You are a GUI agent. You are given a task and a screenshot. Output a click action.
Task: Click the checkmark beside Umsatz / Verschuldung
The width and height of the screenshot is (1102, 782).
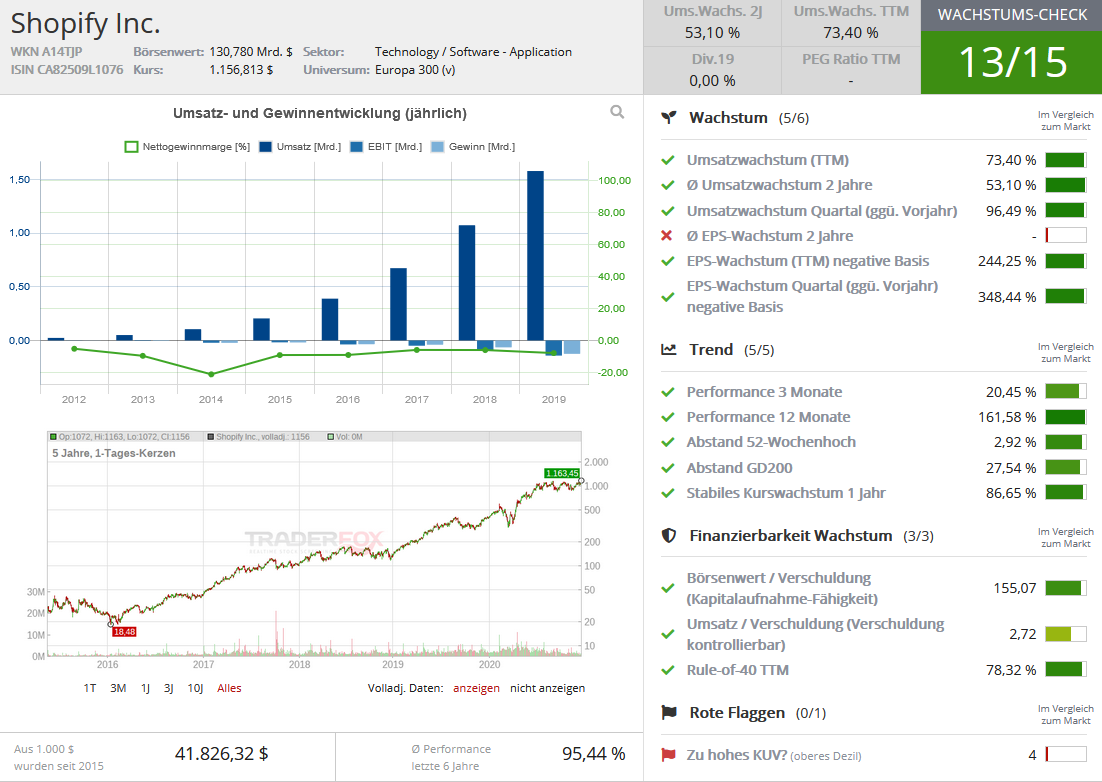(x=668, y=634)
